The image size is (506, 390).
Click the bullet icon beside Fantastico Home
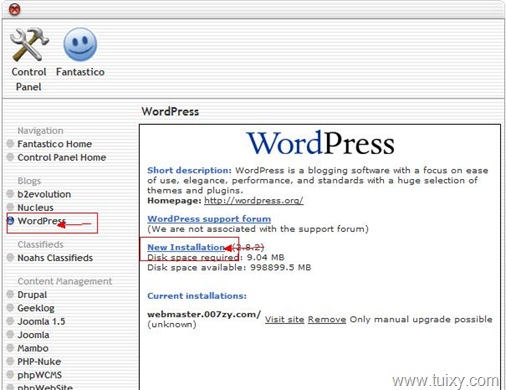tap(10, 144)
